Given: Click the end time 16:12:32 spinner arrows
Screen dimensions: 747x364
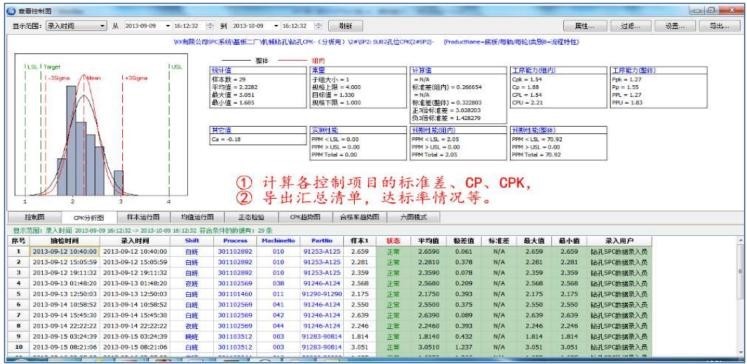Looking at the screenshot, I should pos(319,26).
